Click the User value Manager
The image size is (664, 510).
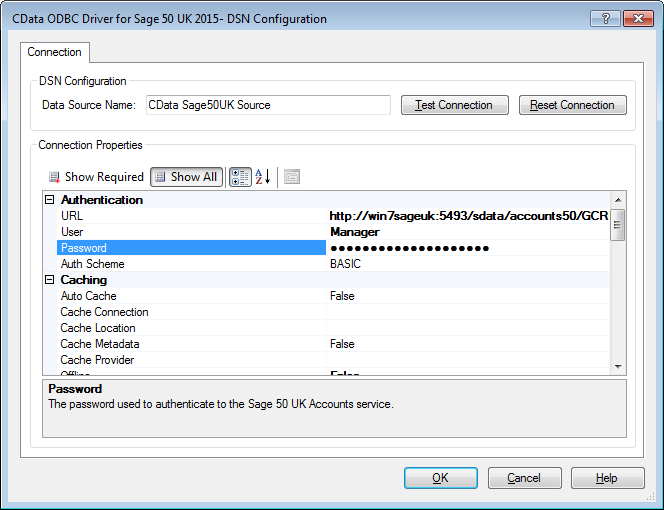(468, 232)
